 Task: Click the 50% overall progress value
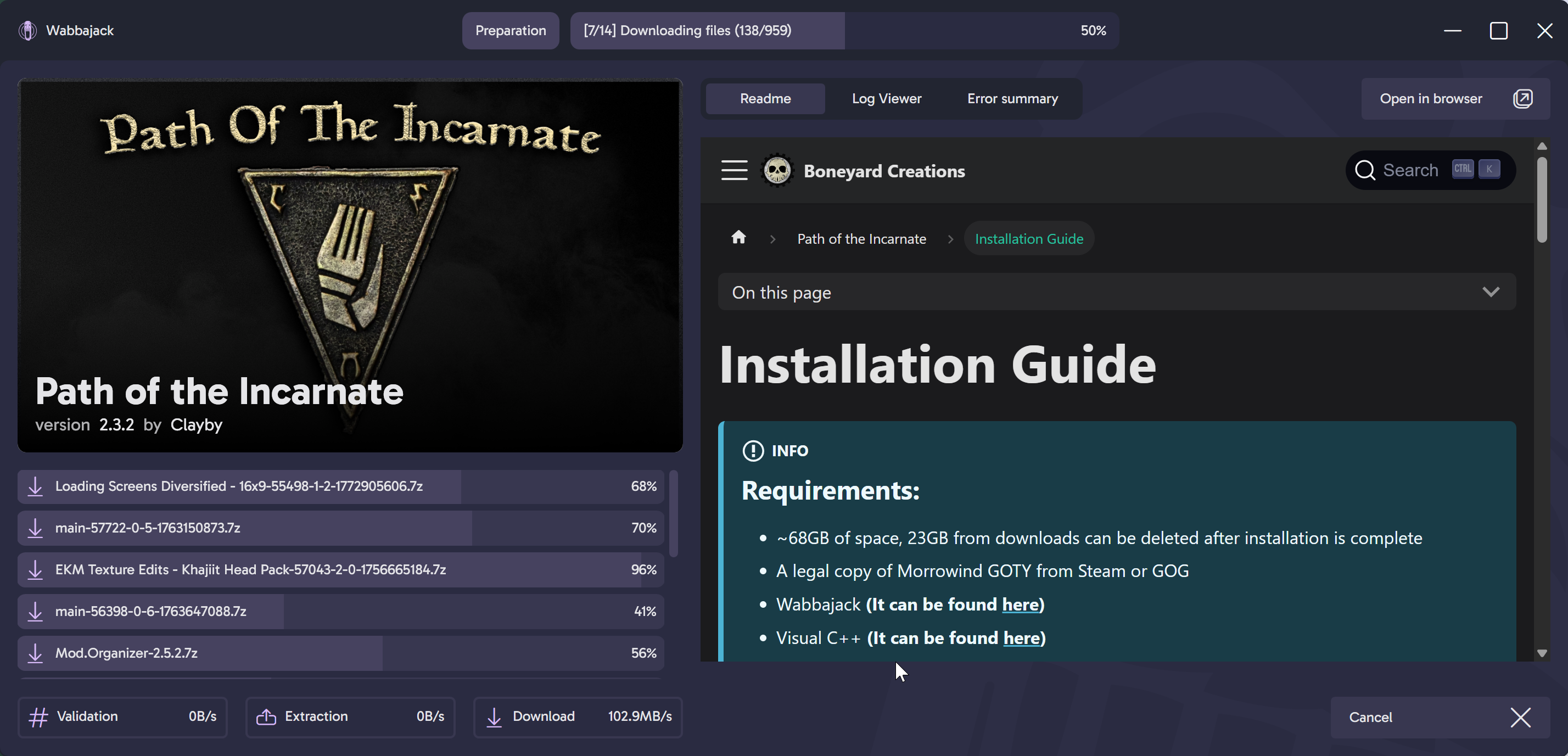1093,30
